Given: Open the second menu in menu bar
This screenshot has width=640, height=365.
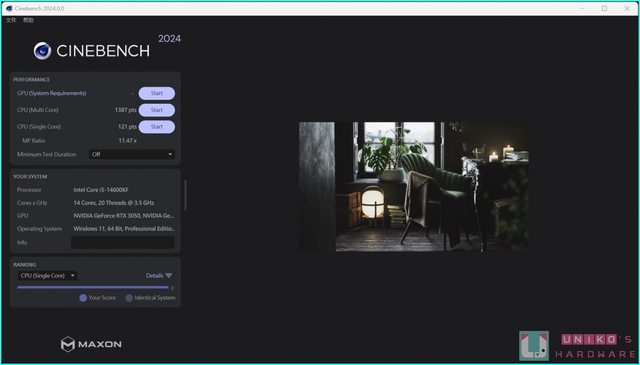Looking at the screenshot, I should (x=28, y=20).
